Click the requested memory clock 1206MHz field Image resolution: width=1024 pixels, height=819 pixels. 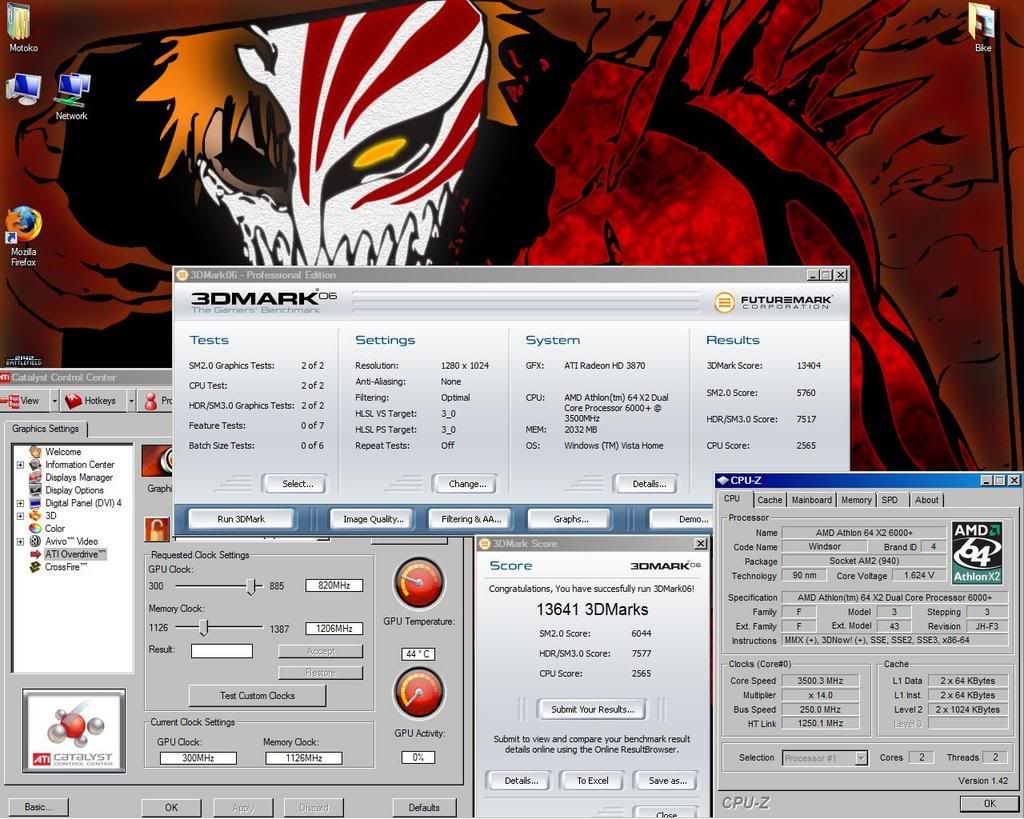coord(334,628)
